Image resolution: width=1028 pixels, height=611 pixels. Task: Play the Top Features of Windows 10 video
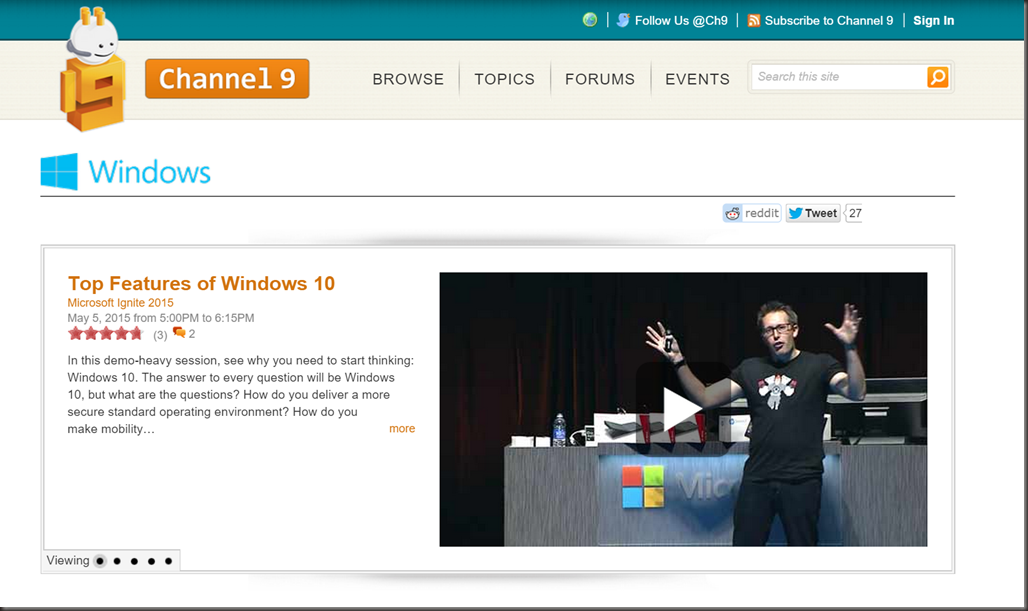click(682, 409)
